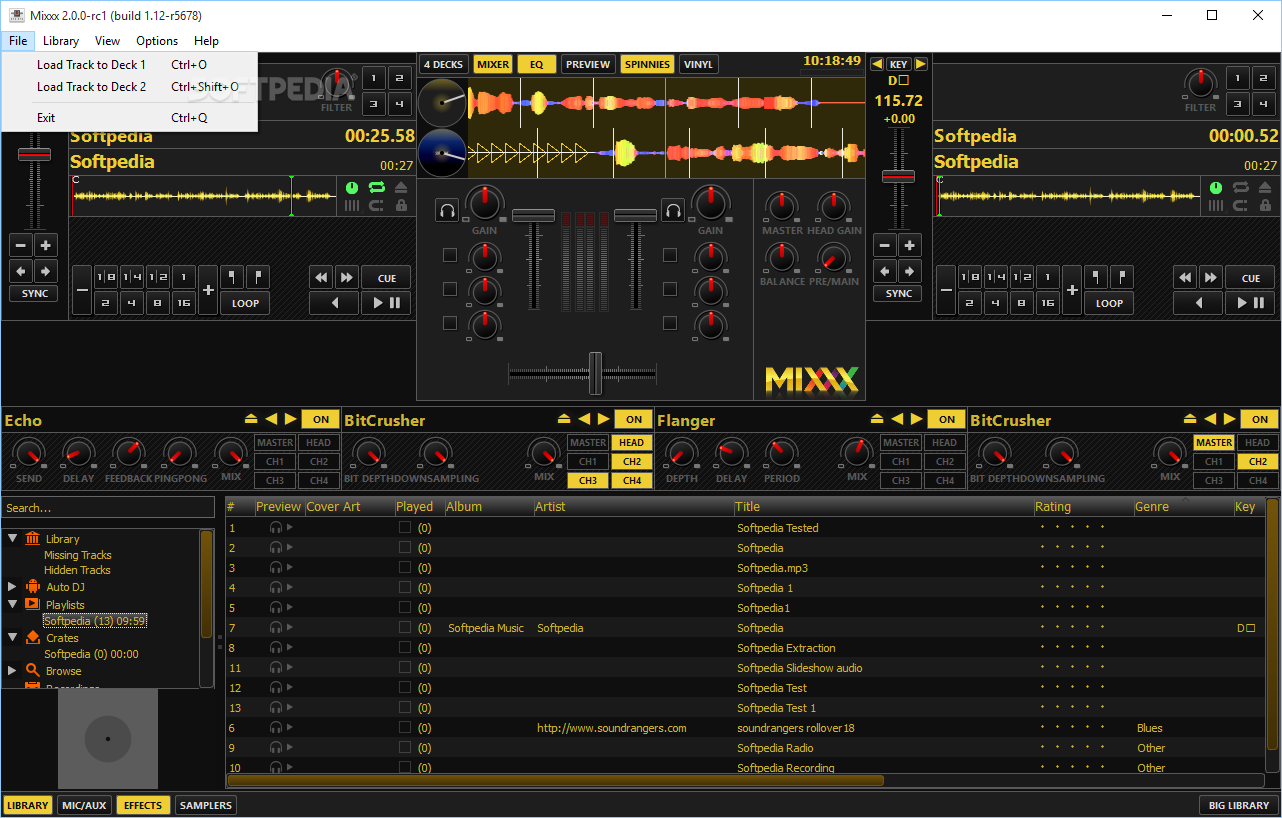
Task: Click the left deck SYNC button
Action: pyautogui.click(x=35, y=293)
